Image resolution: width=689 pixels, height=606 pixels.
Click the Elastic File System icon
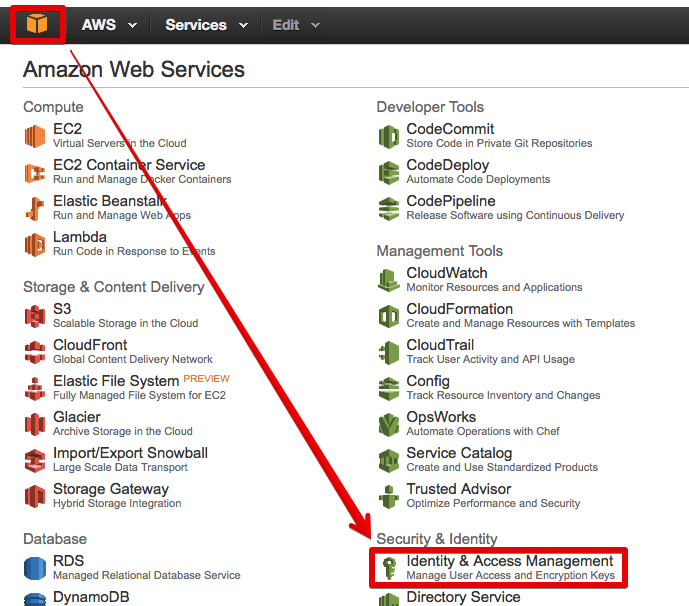click(35, 388)
